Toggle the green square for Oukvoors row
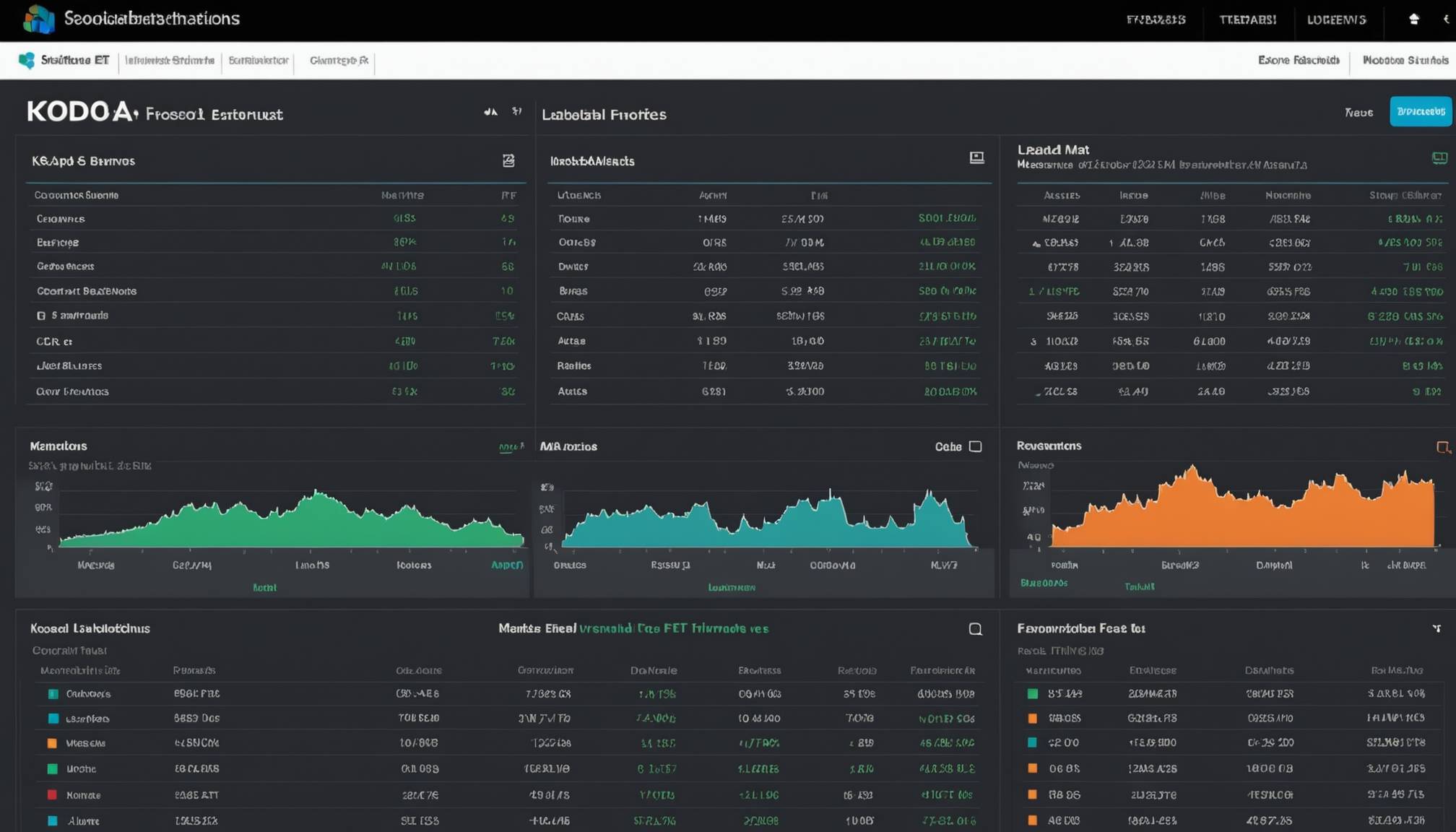Image resolution: width=1456 pixels, height=832 pixels. click(53, 694)
